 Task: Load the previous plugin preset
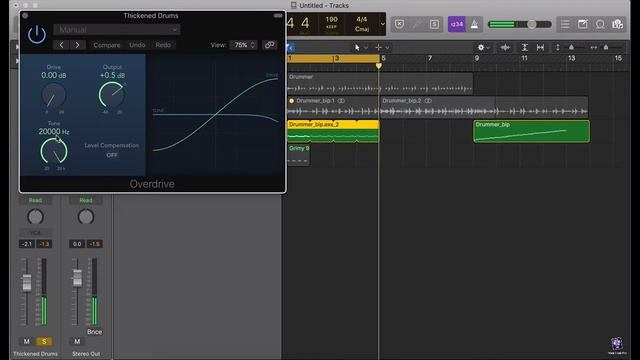(61, 45)
